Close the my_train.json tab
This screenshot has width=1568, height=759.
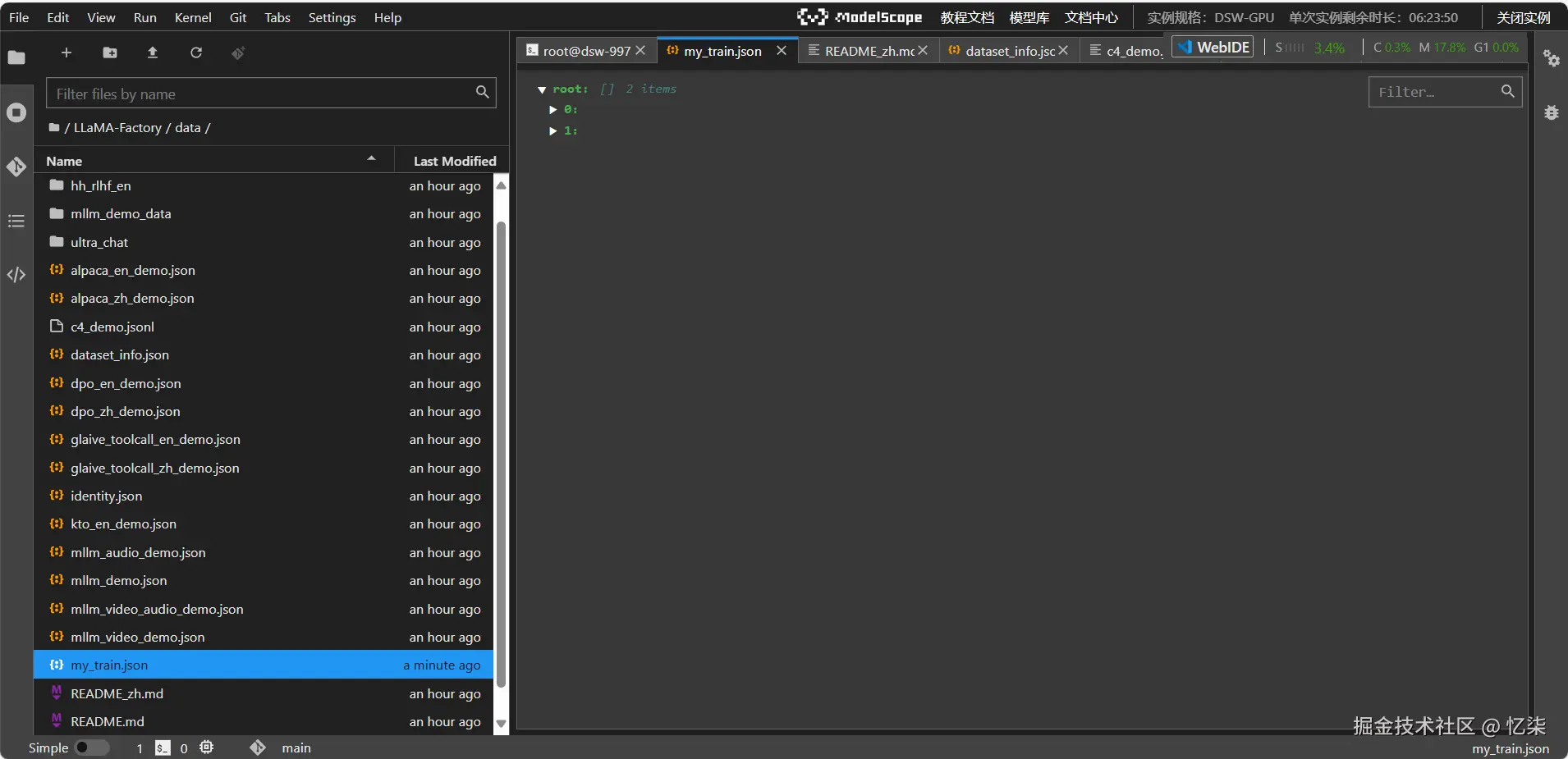coord(782,51)
